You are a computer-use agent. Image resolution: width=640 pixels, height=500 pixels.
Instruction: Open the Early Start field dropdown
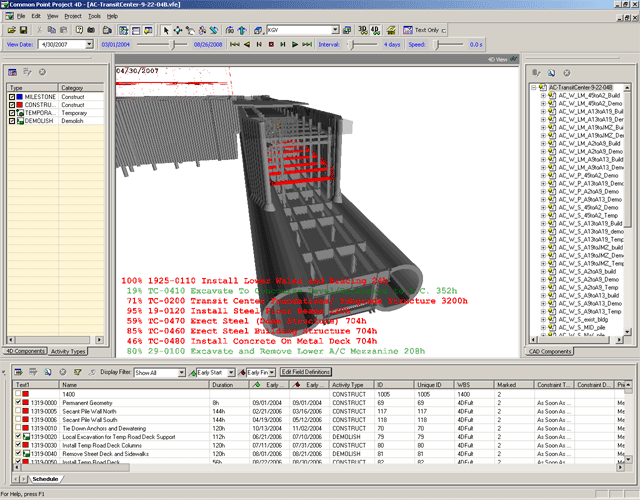pos(231,372)
